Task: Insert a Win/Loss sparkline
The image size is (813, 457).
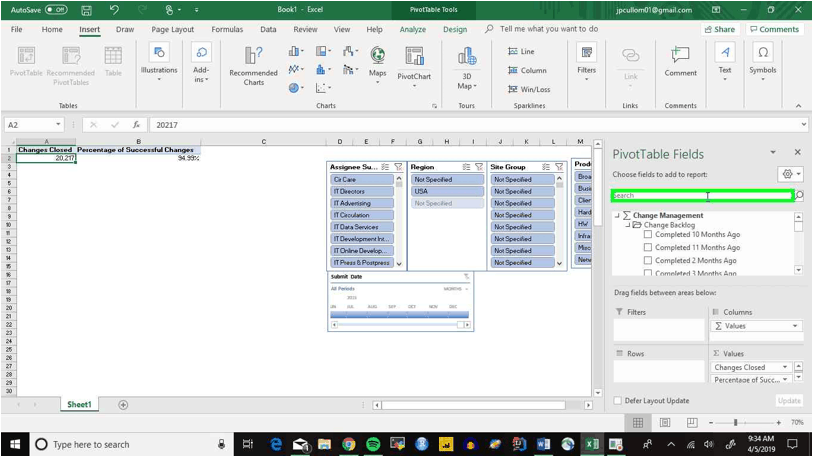Action: (529, 89)
